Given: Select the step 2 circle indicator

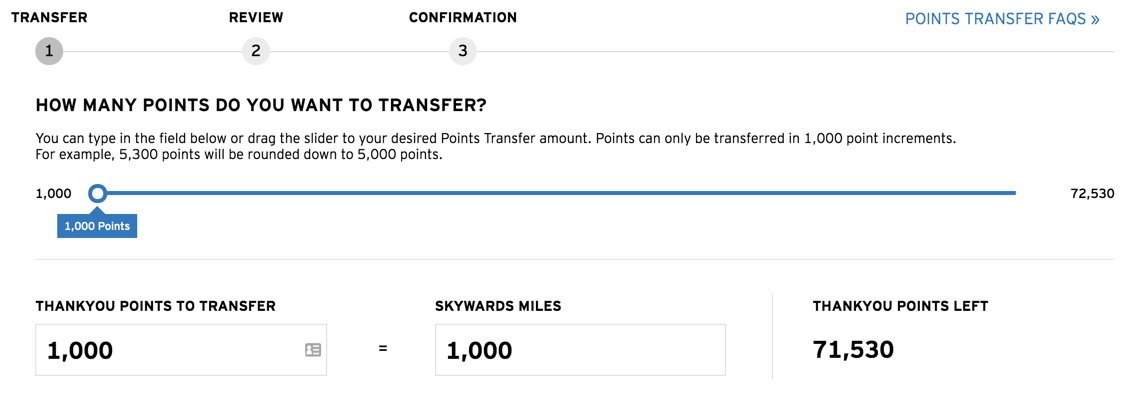Looking at the screenshot, I should click(256, 51).
